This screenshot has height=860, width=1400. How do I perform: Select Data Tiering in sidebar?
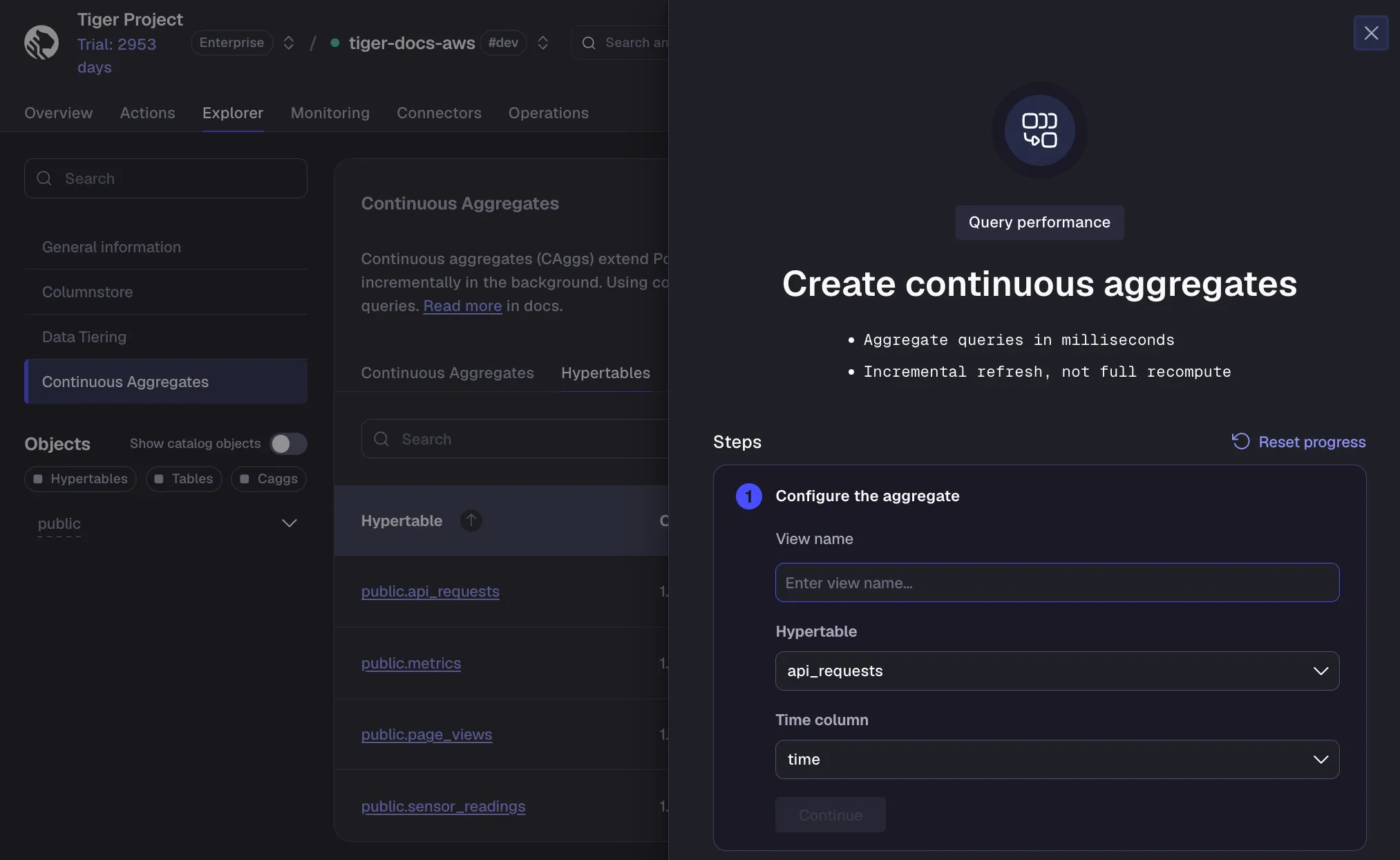click(166, 337)
